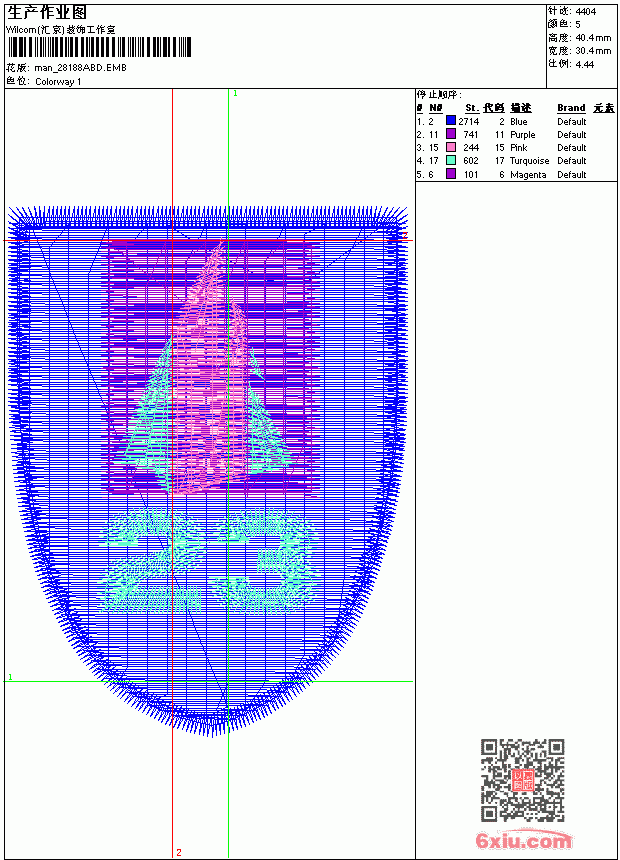Pick the Turquoise thread color swatch
The image size is (620, 860).
451,160
